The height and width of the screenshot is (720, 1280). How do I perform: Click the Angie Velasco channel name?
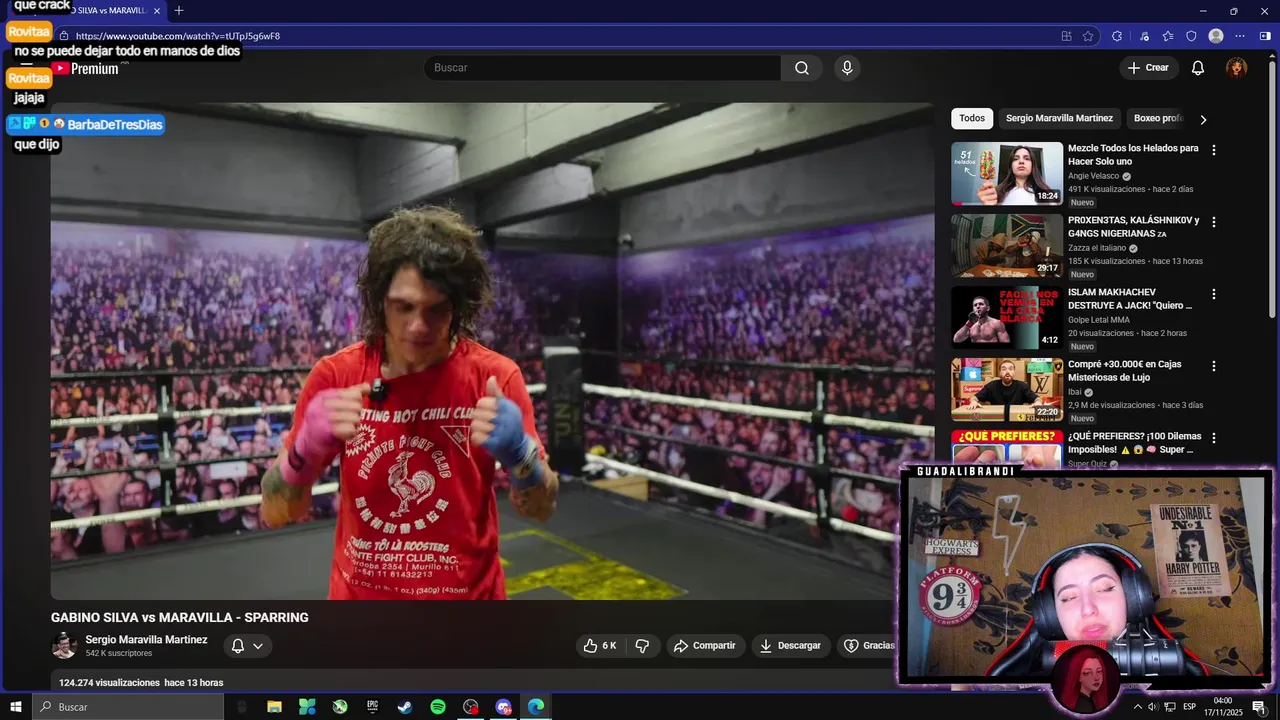[1093, 176]
